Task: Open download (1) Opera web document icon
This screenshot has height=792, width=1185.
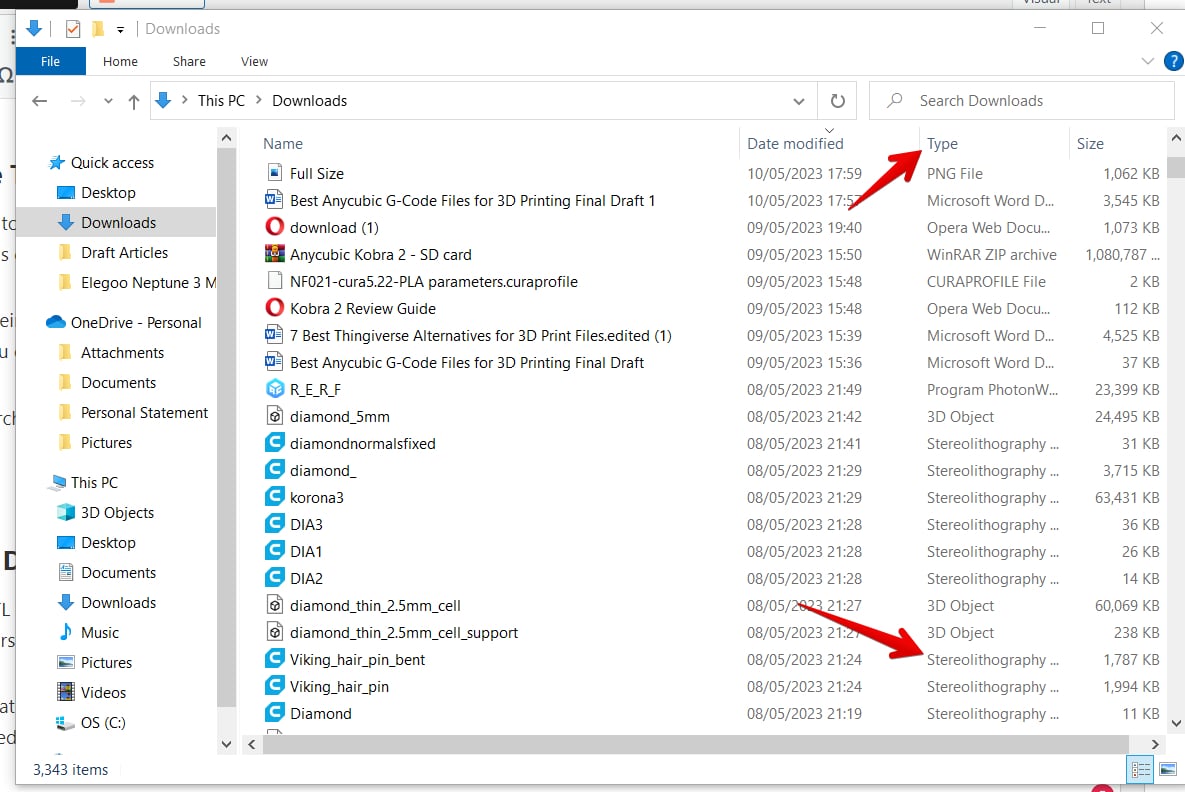Action: tap(273, 227)
